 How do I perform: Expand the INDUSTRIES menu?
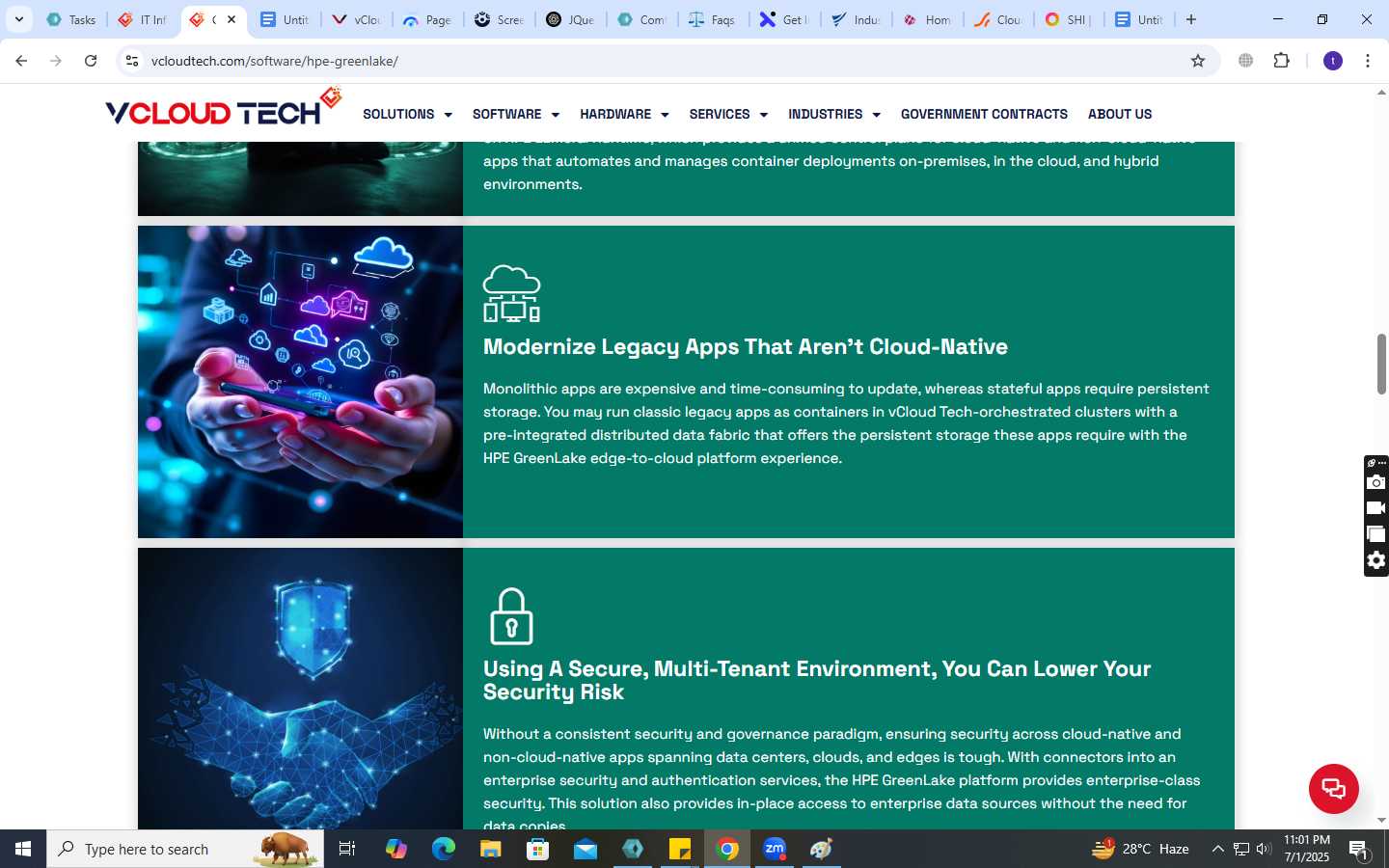834,114
